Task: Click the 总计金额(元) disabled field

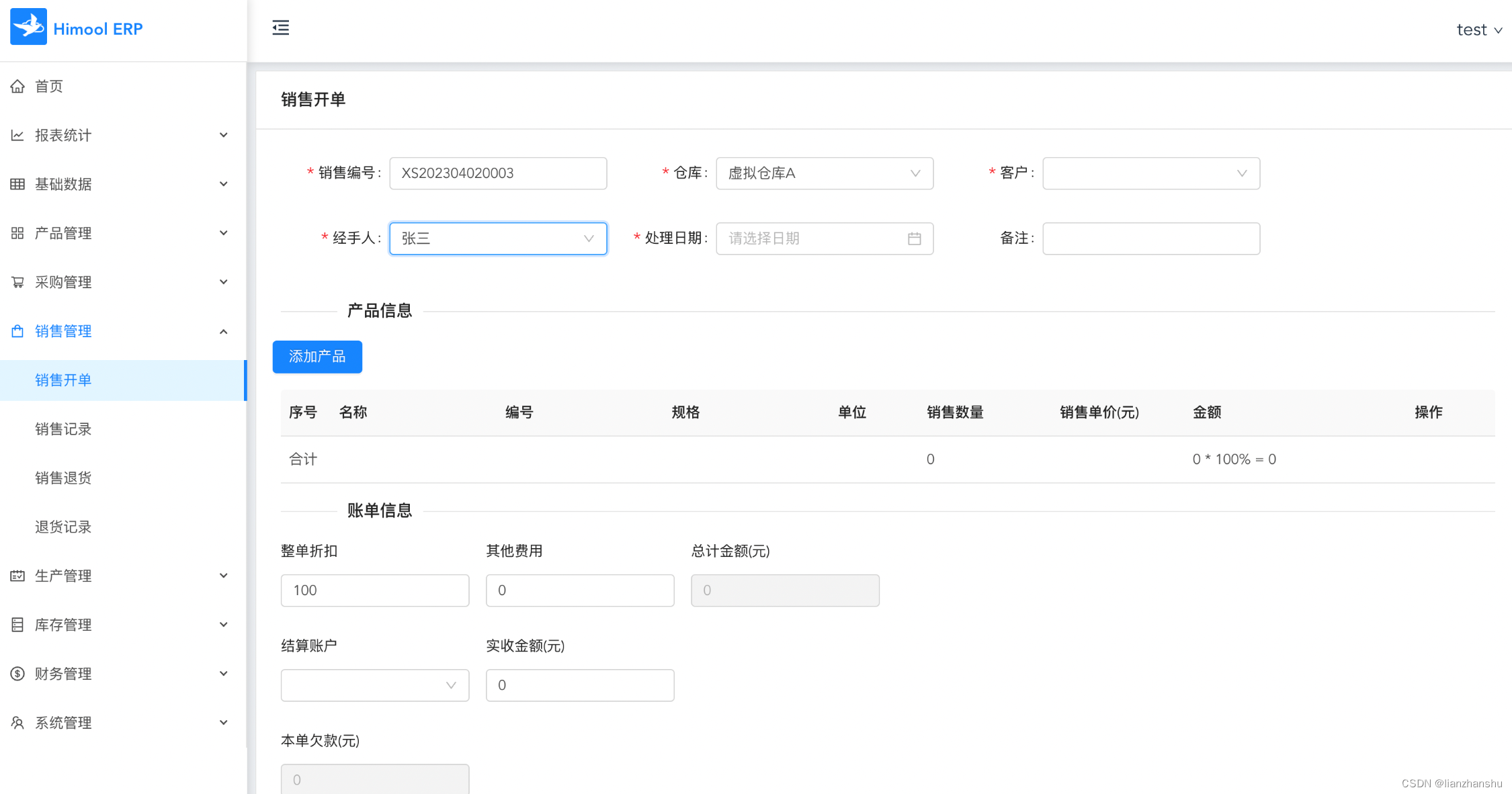Action: [x=785, y=590]
